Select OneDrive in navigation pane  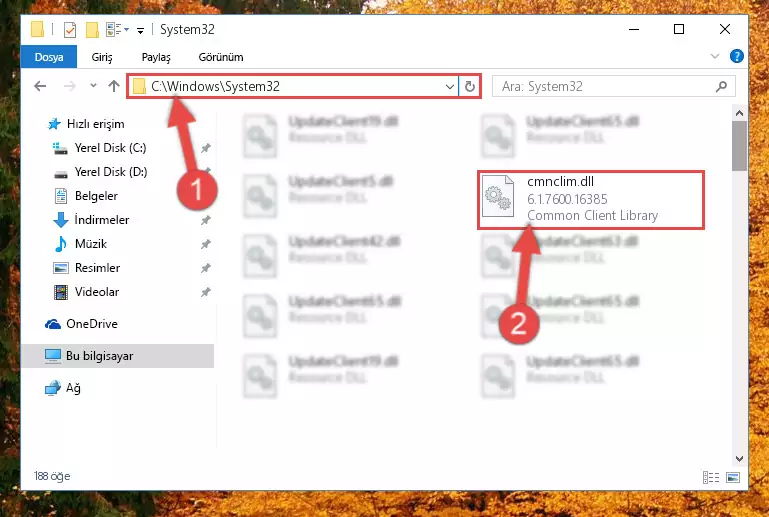(x=92, y=324)
